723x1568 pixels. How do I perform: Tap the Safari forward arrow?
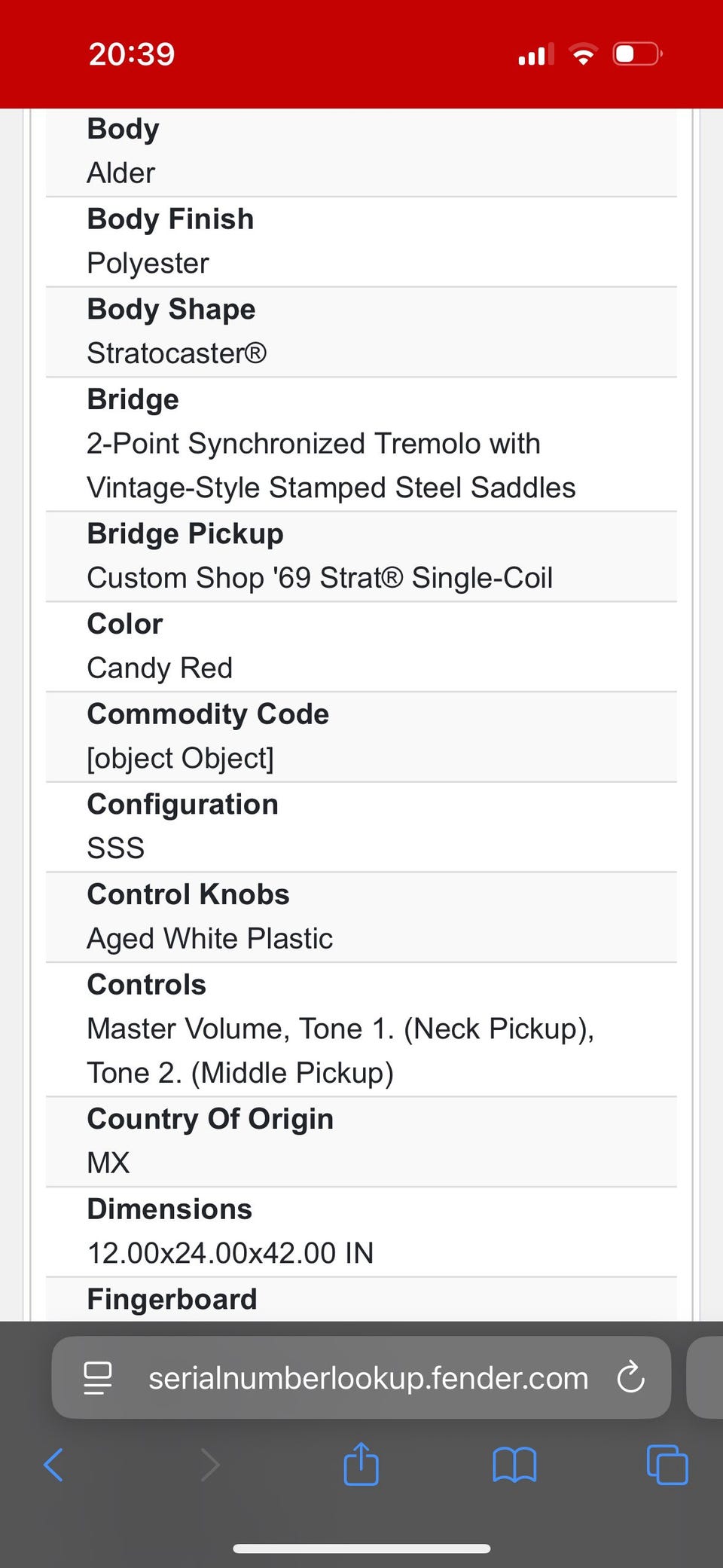coord(210,1465)
